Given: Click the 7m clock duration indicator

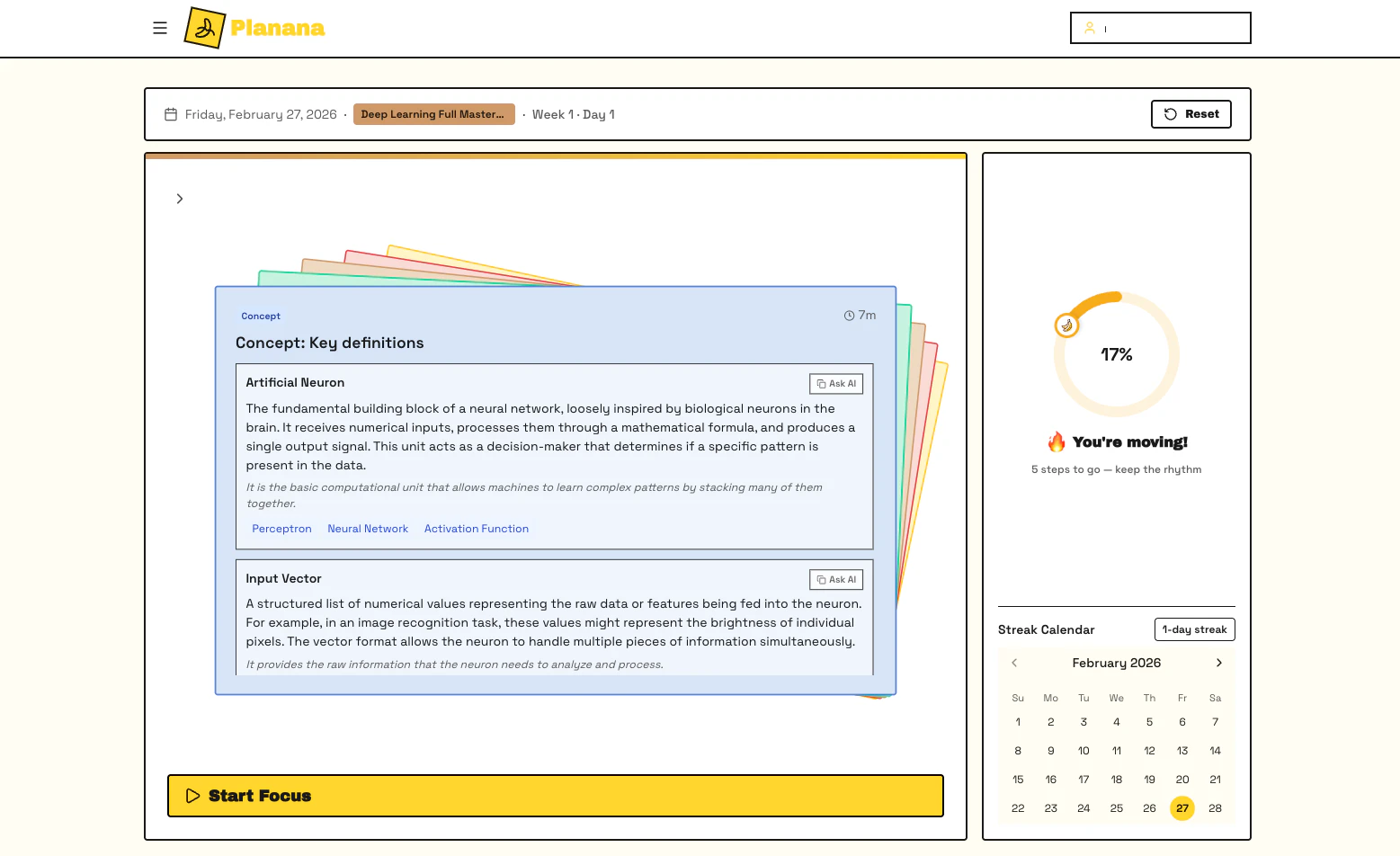Looking at the screenshot, I should pyautogui.click(x=860, y=316).
